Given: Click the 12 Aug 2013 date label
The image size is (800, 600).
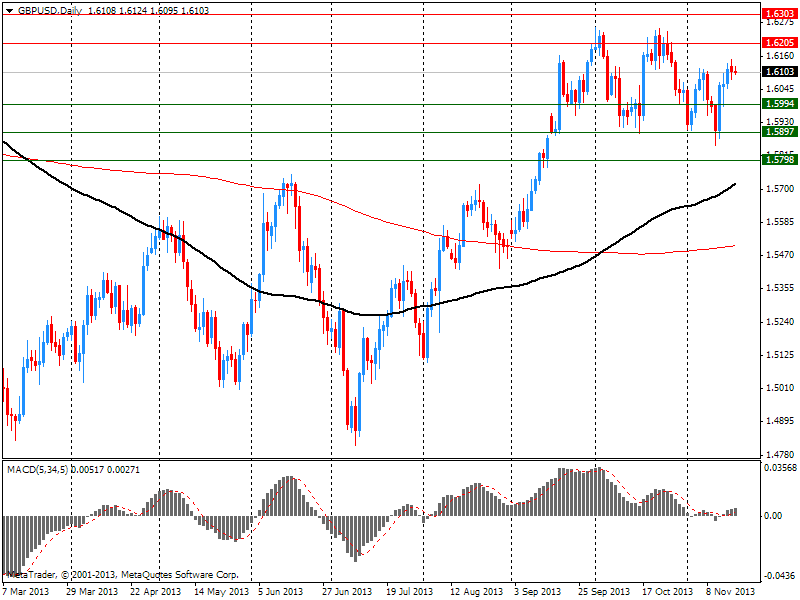Looking at the screenshot, I should point(476,591).
